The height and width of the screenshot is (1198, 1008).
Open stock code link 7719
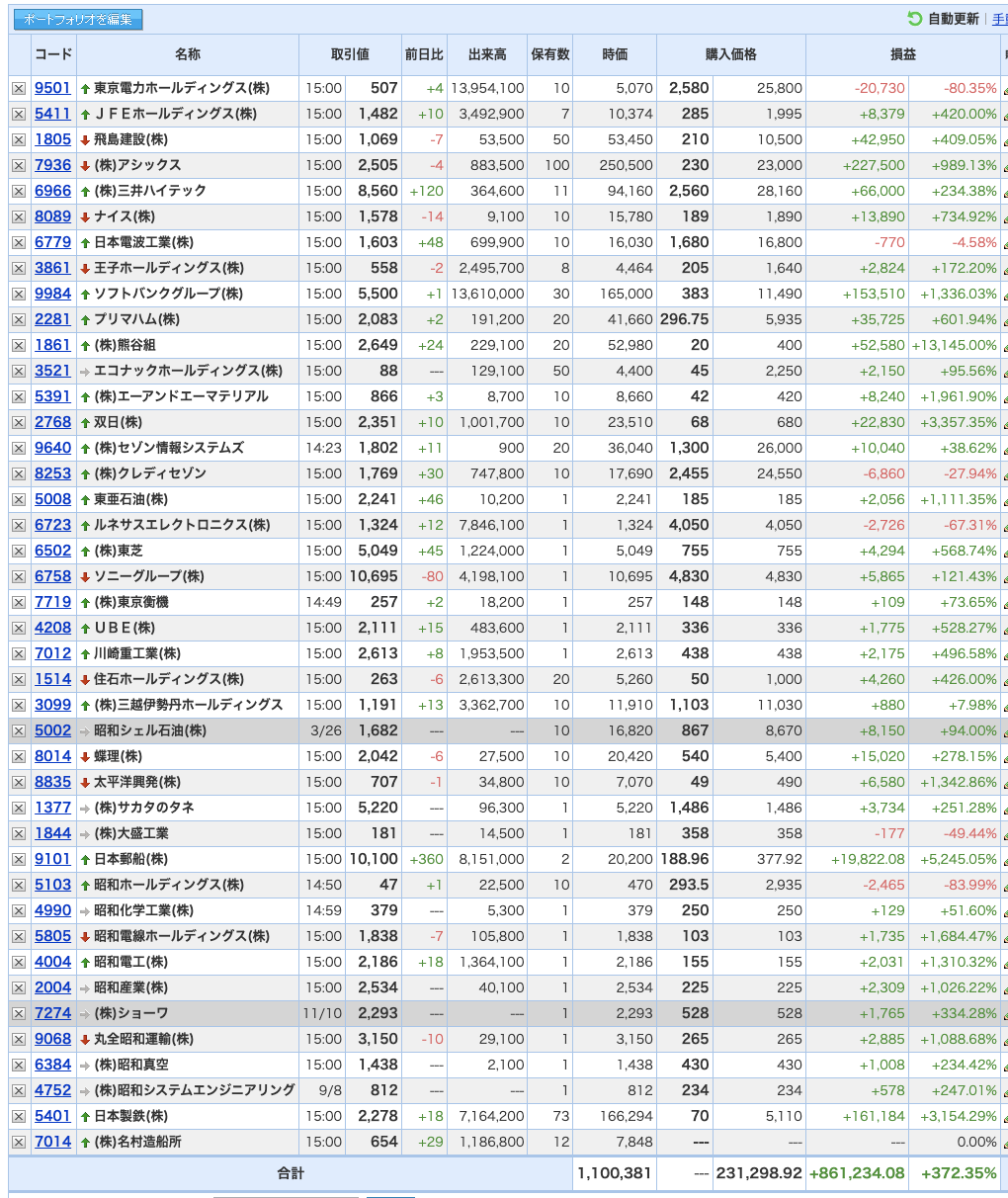click(x=53, y=602)
